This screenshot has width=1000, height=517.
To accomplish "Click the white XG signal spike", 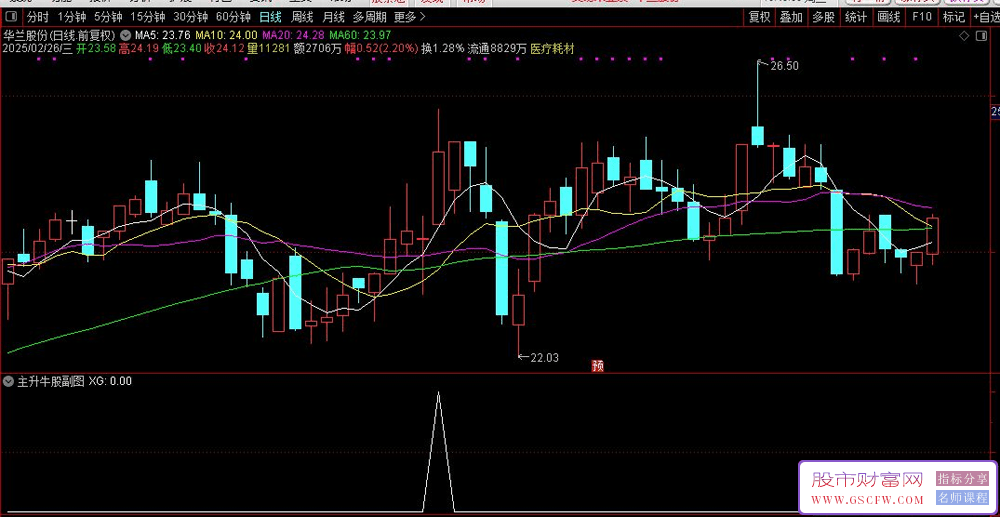I will click(x=438, y=451).
